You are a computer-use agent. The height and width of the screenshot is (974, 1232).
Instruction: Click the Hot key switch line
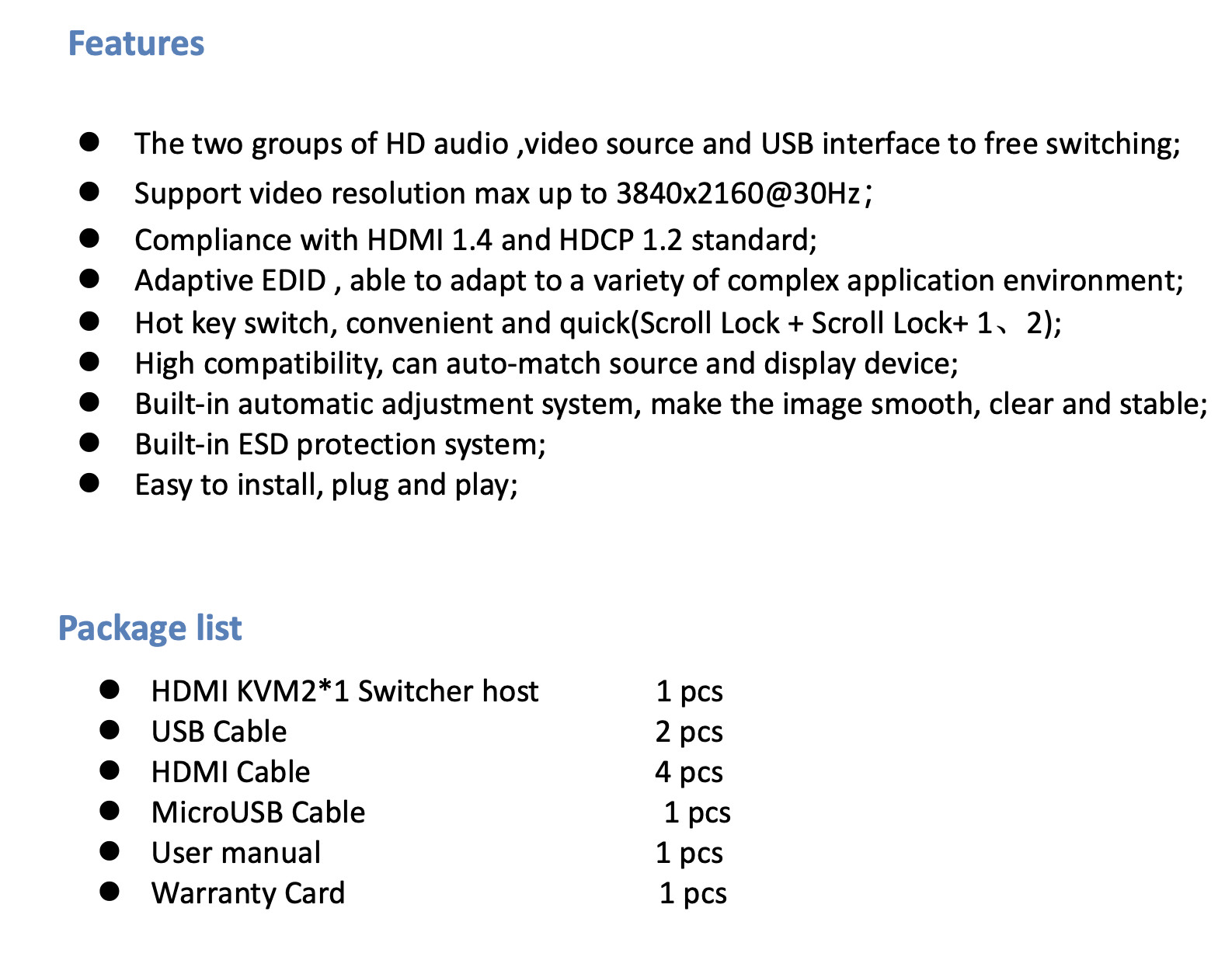(597, 323)
